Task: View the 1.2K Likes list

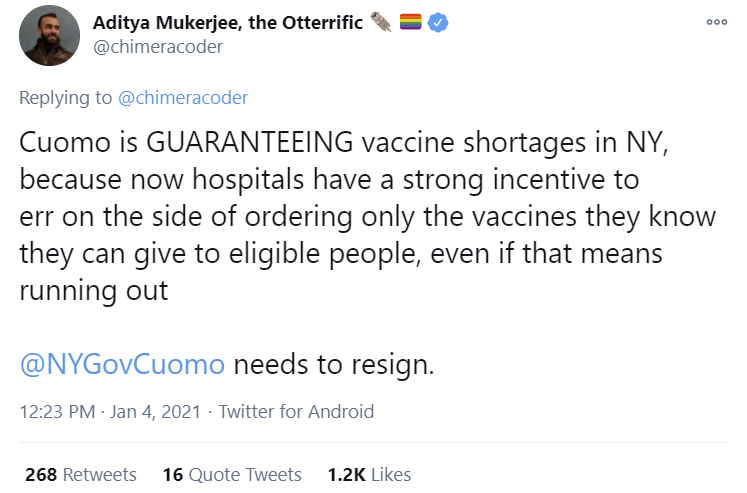Action: 369,474
